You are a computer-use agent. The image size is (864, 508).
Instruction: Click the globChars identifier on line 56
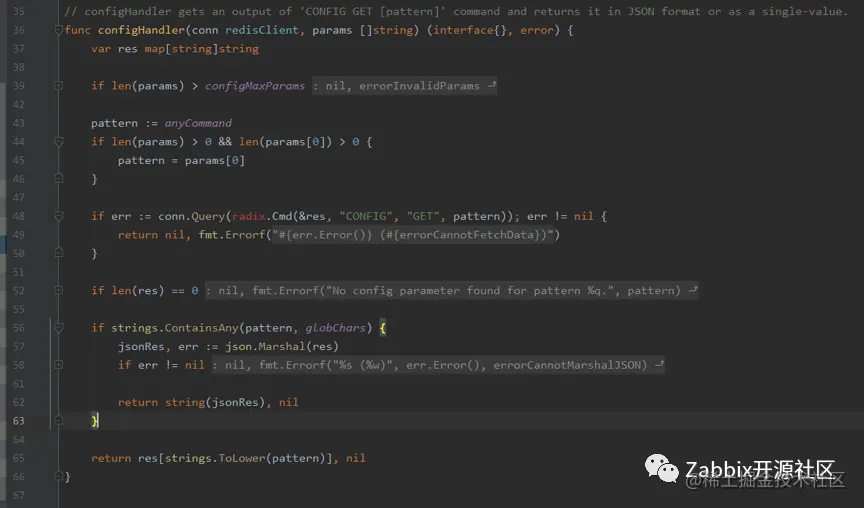click(335, 328)
